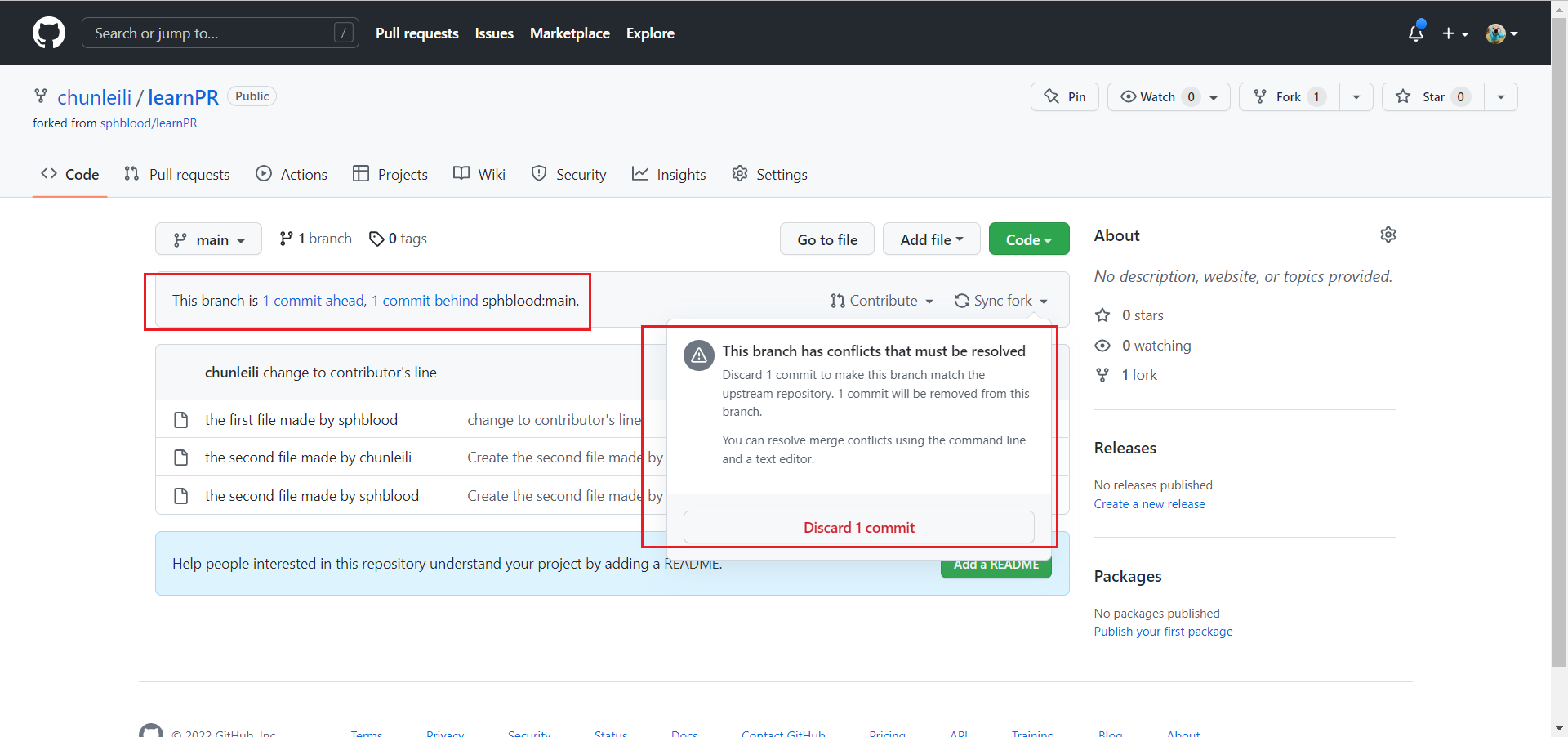Screen dimensions: 1568x737
Task: Switch to the Insights tab
Action: click(x=669, y=174)
